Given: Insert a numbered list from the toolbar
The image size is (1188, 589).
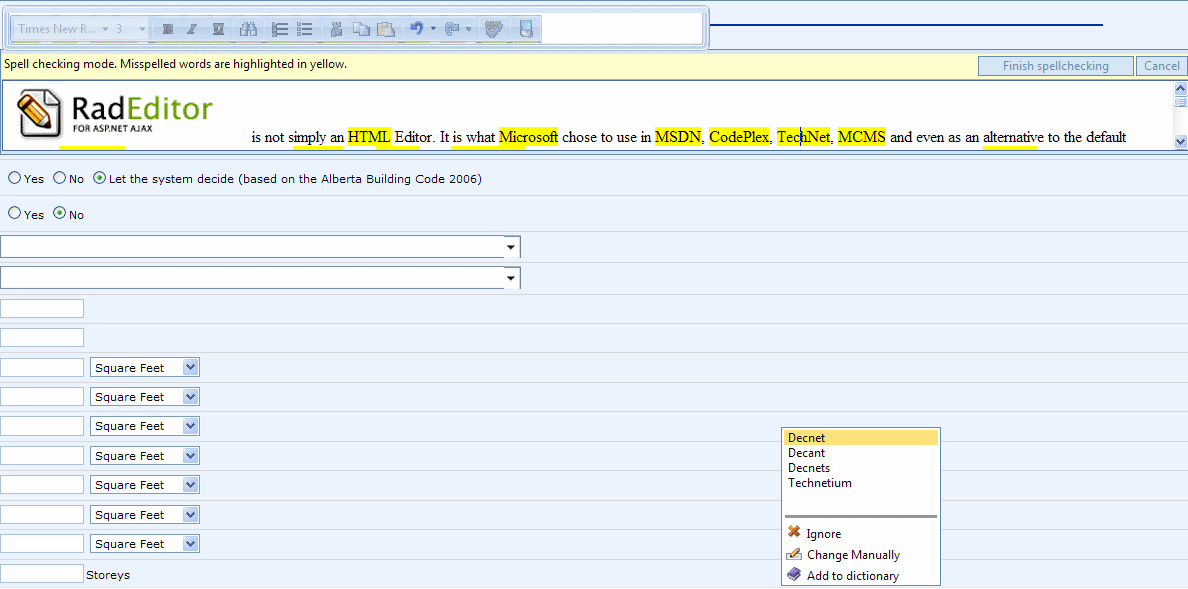Looking at the screenshot, I should (x=280, y=29).
